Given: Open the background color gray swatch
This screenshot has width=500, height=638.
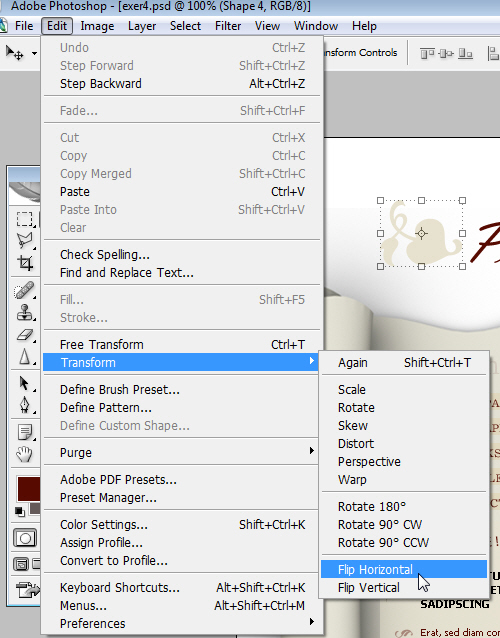Looking at the screenshot, I should click(x=35, y=508).
